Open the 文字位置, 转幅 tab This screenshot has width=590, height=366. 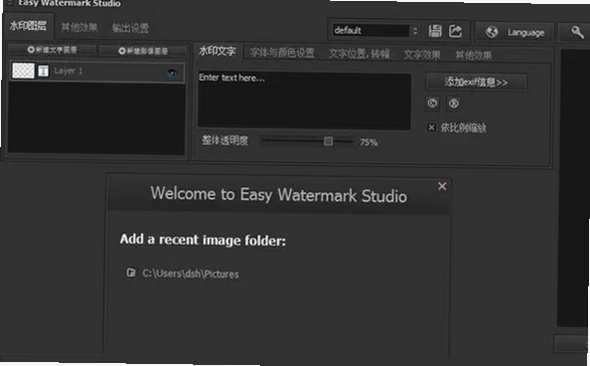tap(359, 54)
